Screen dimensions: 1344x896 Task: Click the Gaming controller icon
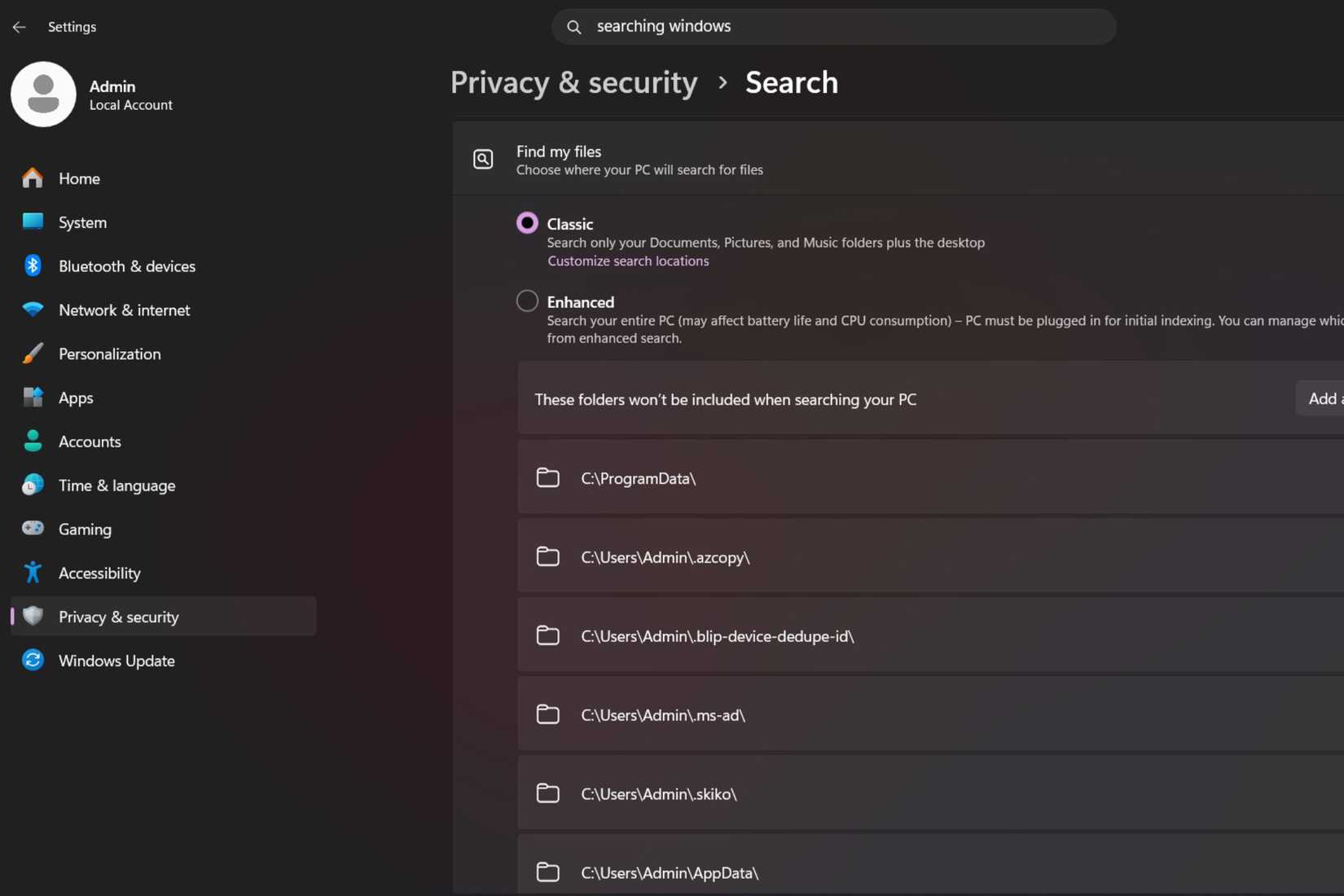coord(33,529)
